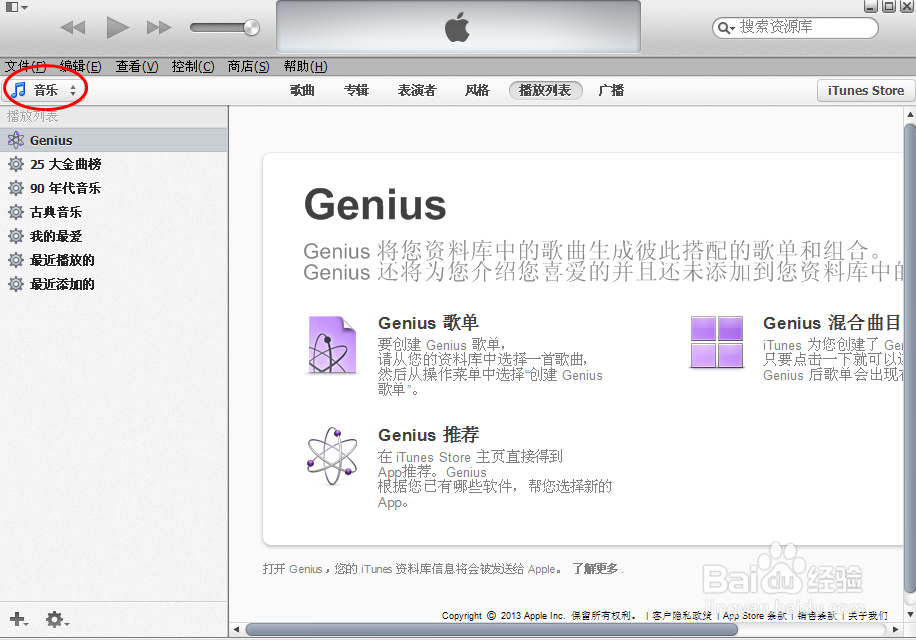
Task: Open the 客户隐私政策 link
Action: click(682, 615)
